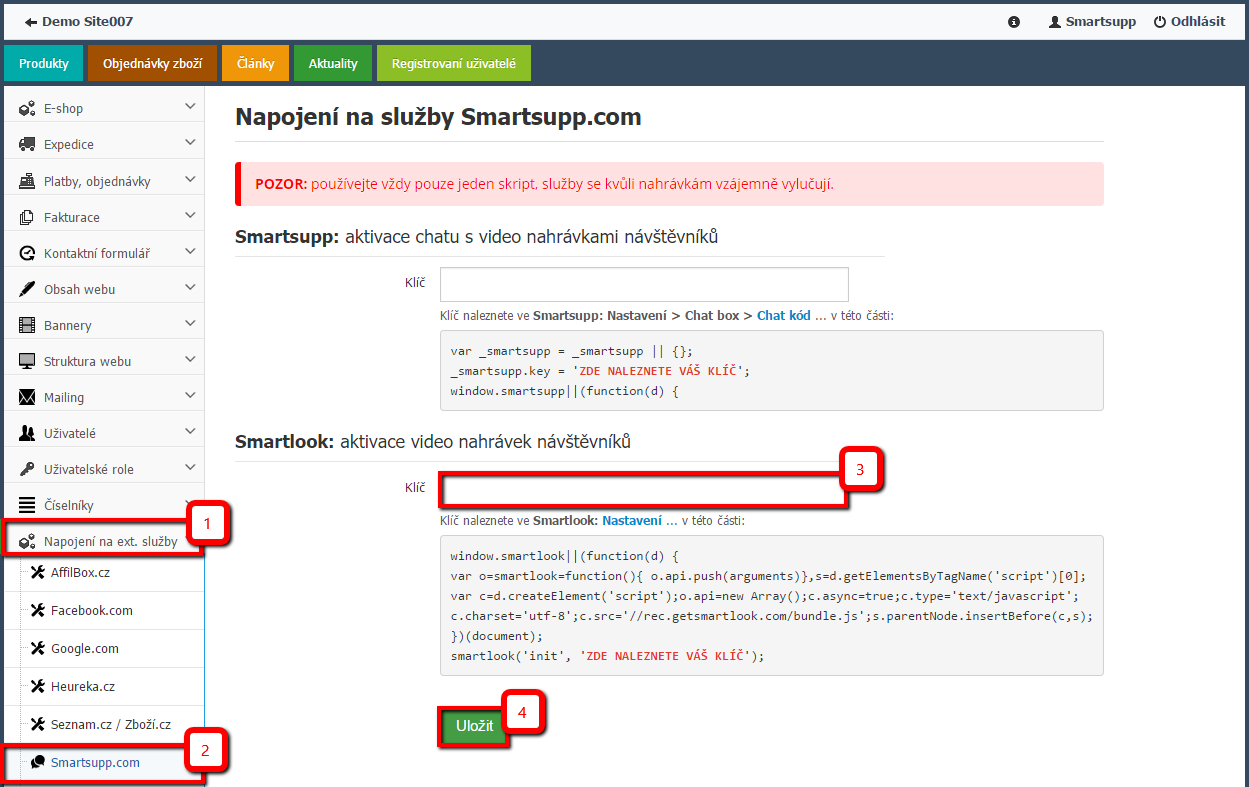Click the E-shop gears icon in sidebar
The image size is (1249, 787).
click(27, 108)
